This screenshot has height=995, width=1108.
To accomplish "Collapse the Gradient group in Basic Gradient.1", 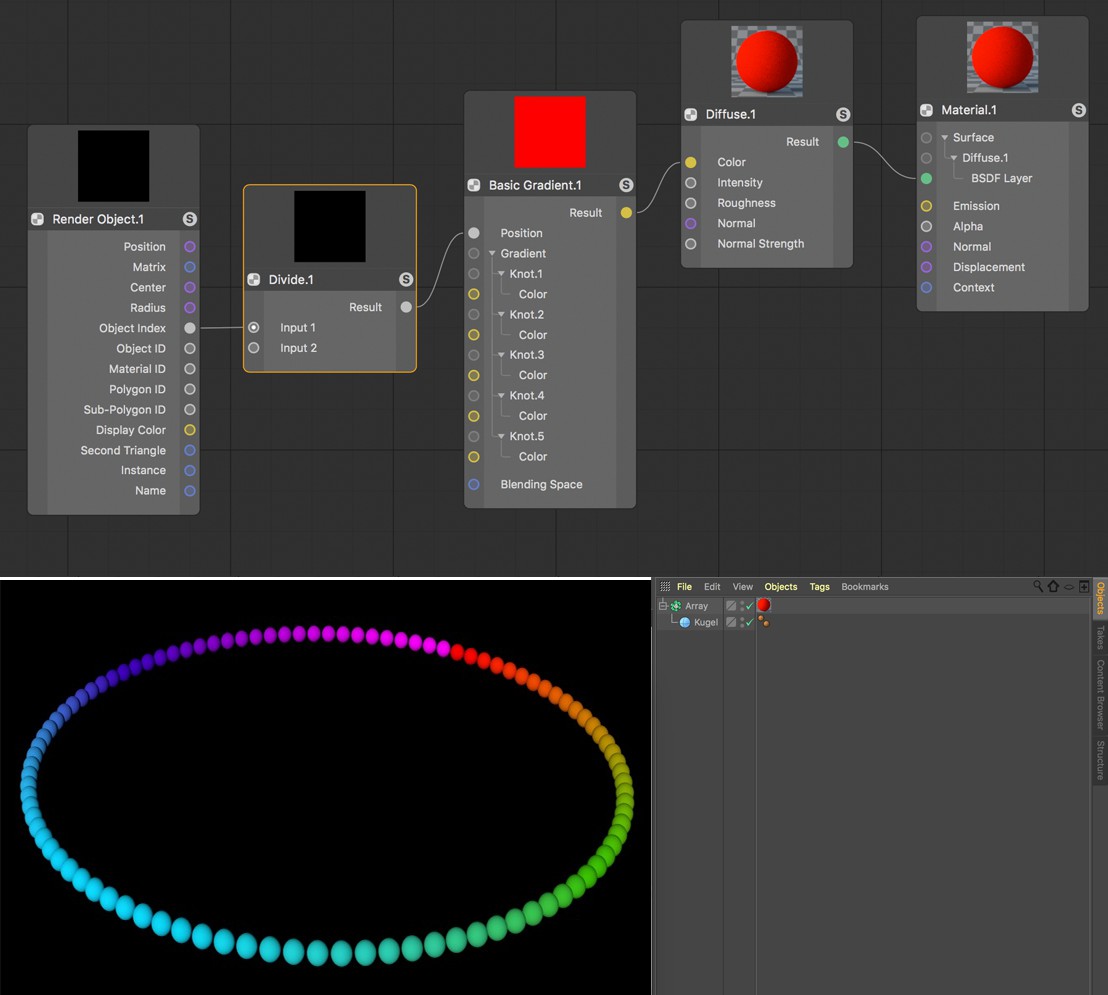I will click(493, 253).
